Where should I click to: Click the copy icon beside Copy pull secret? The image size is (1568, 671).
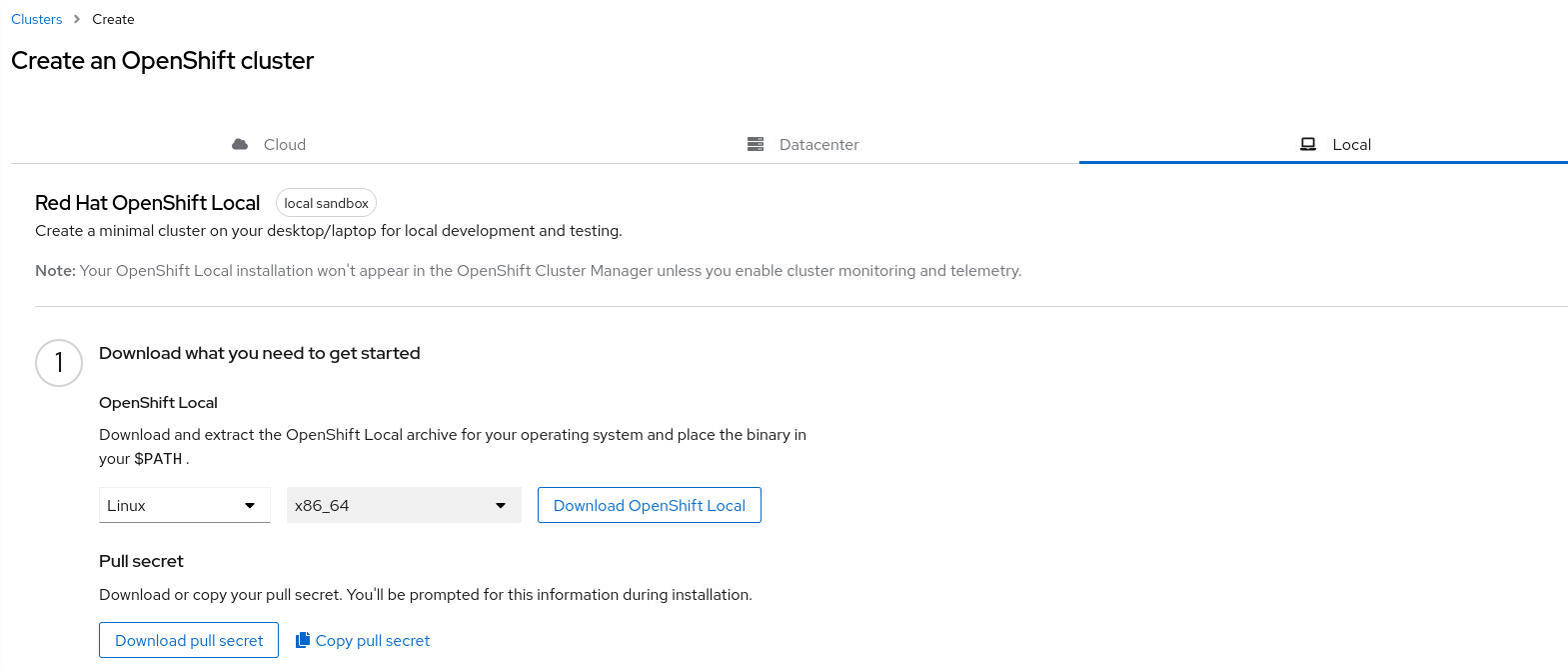click(x=303, y=640)
